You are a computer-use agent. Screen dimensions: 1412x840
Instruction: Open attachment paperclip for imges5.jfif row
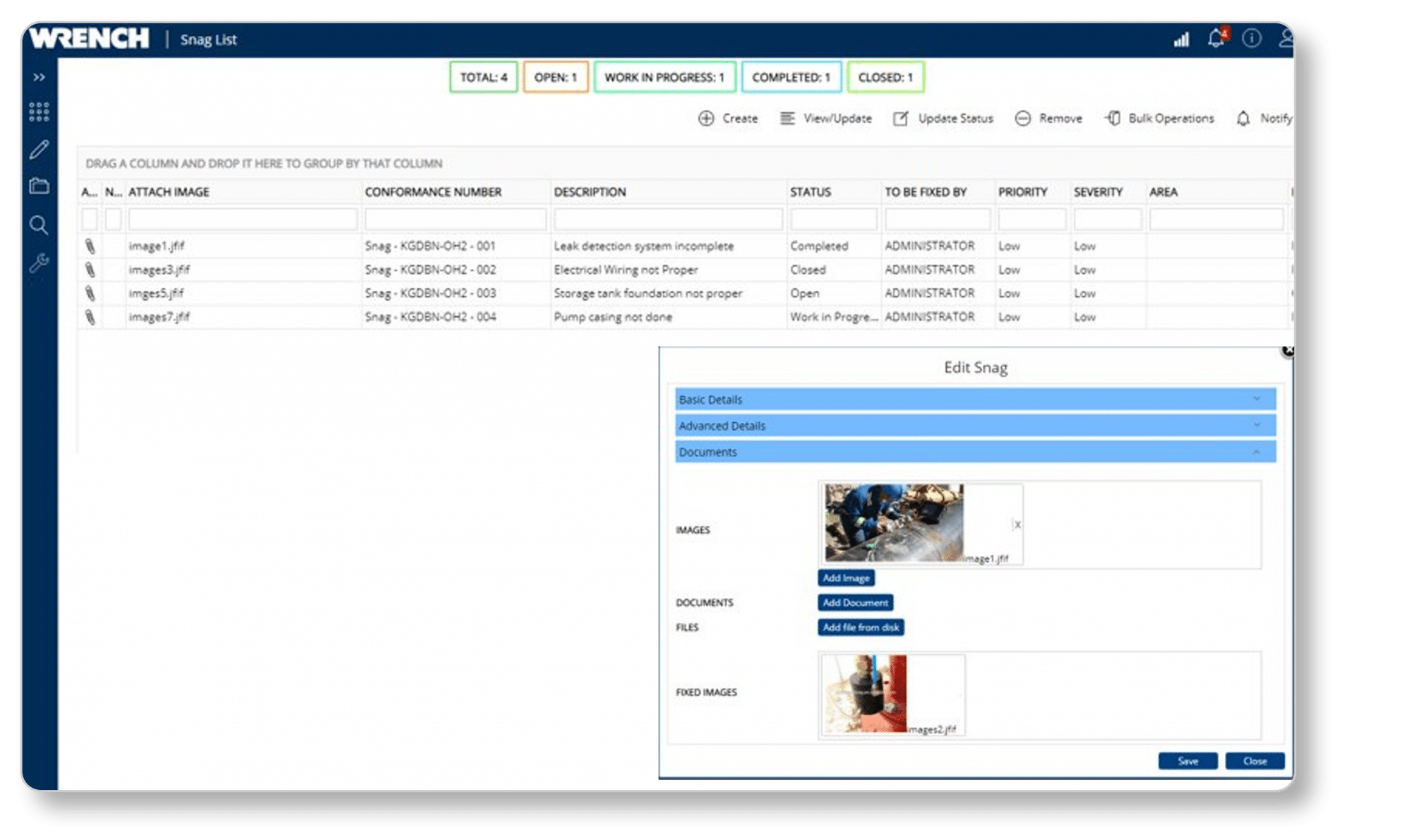click(90, 293)
